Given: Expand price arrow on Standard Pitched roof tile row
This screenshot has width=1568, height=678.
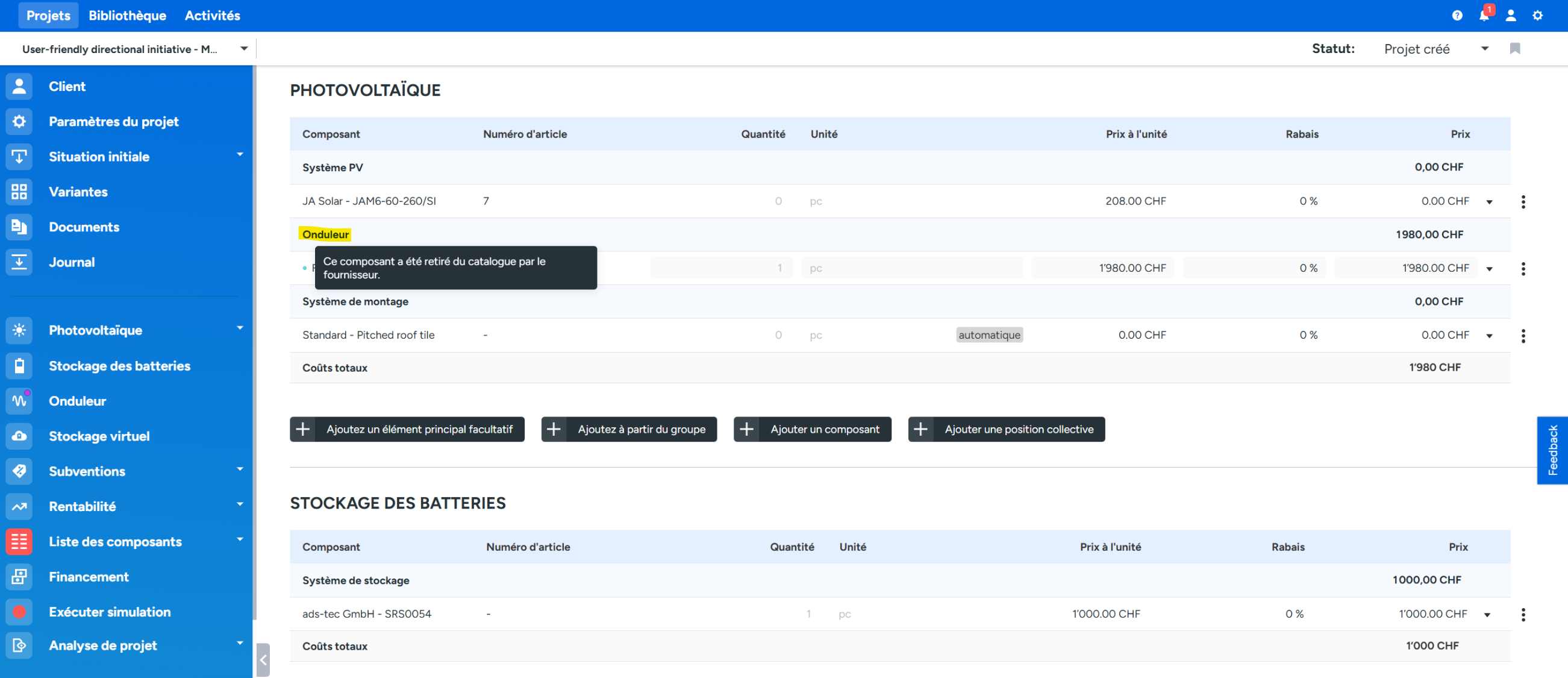Looking at the screenshot, I should click(1489, 336).
